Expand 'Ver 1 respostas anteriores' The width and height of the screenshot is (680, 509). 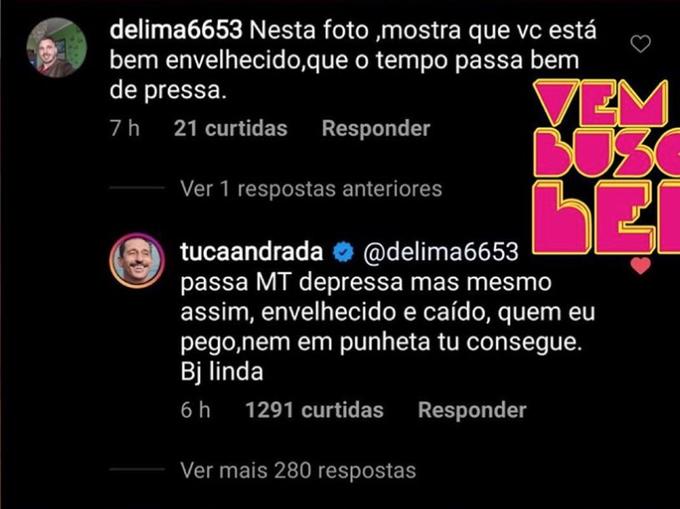311,189
